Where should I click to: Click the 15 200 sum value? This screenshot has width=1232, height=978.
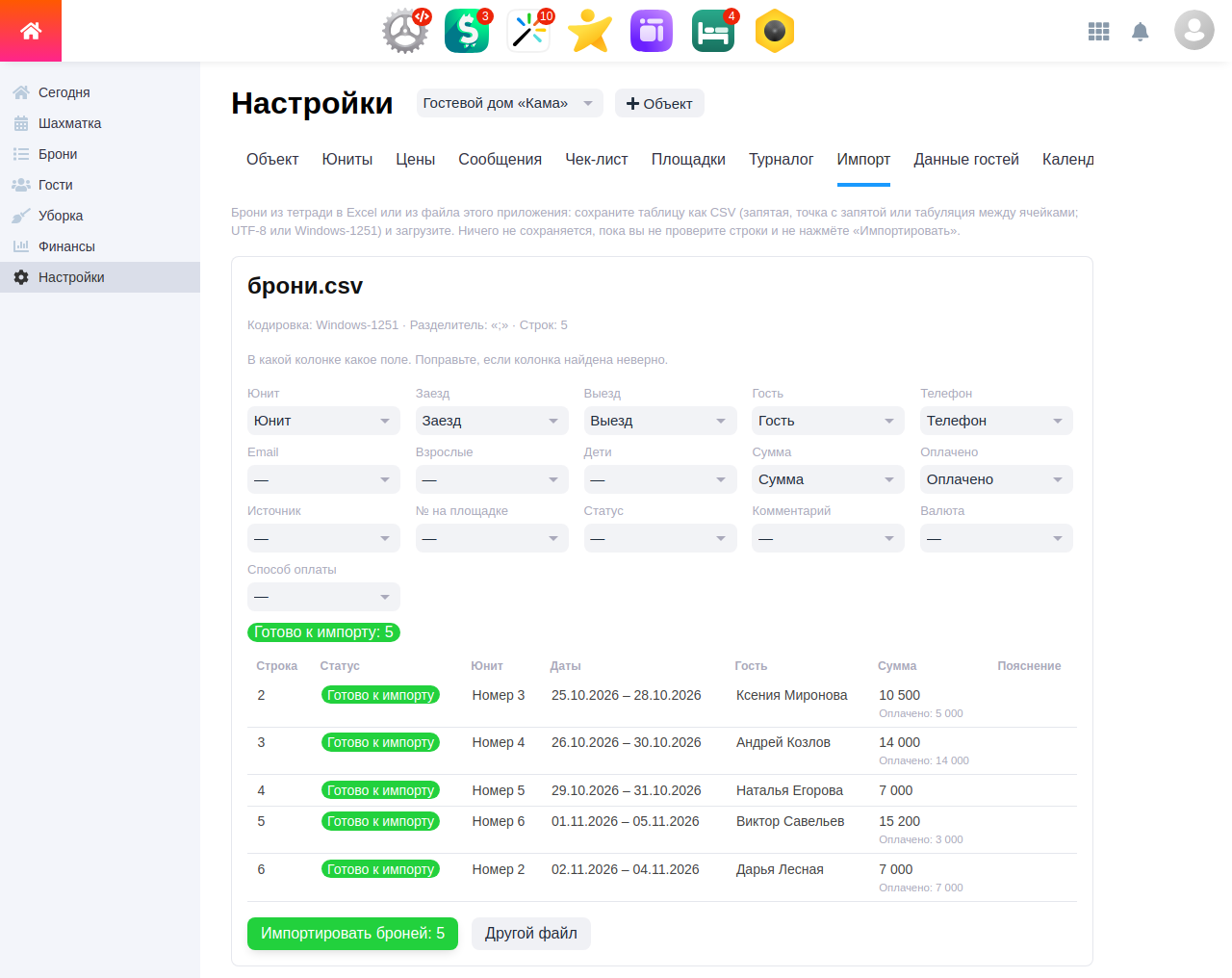[x=899, y=821]
